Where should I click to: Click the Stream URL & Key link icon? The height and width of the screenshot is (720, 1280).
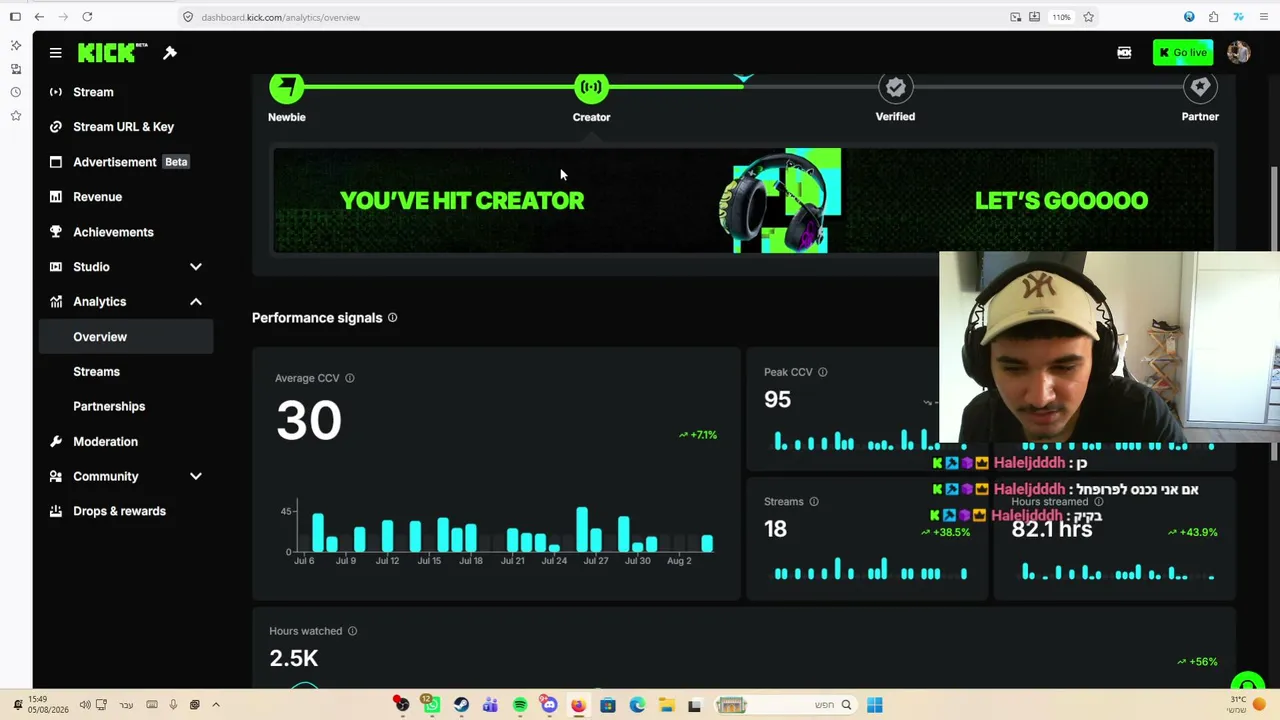pos(56,127)
